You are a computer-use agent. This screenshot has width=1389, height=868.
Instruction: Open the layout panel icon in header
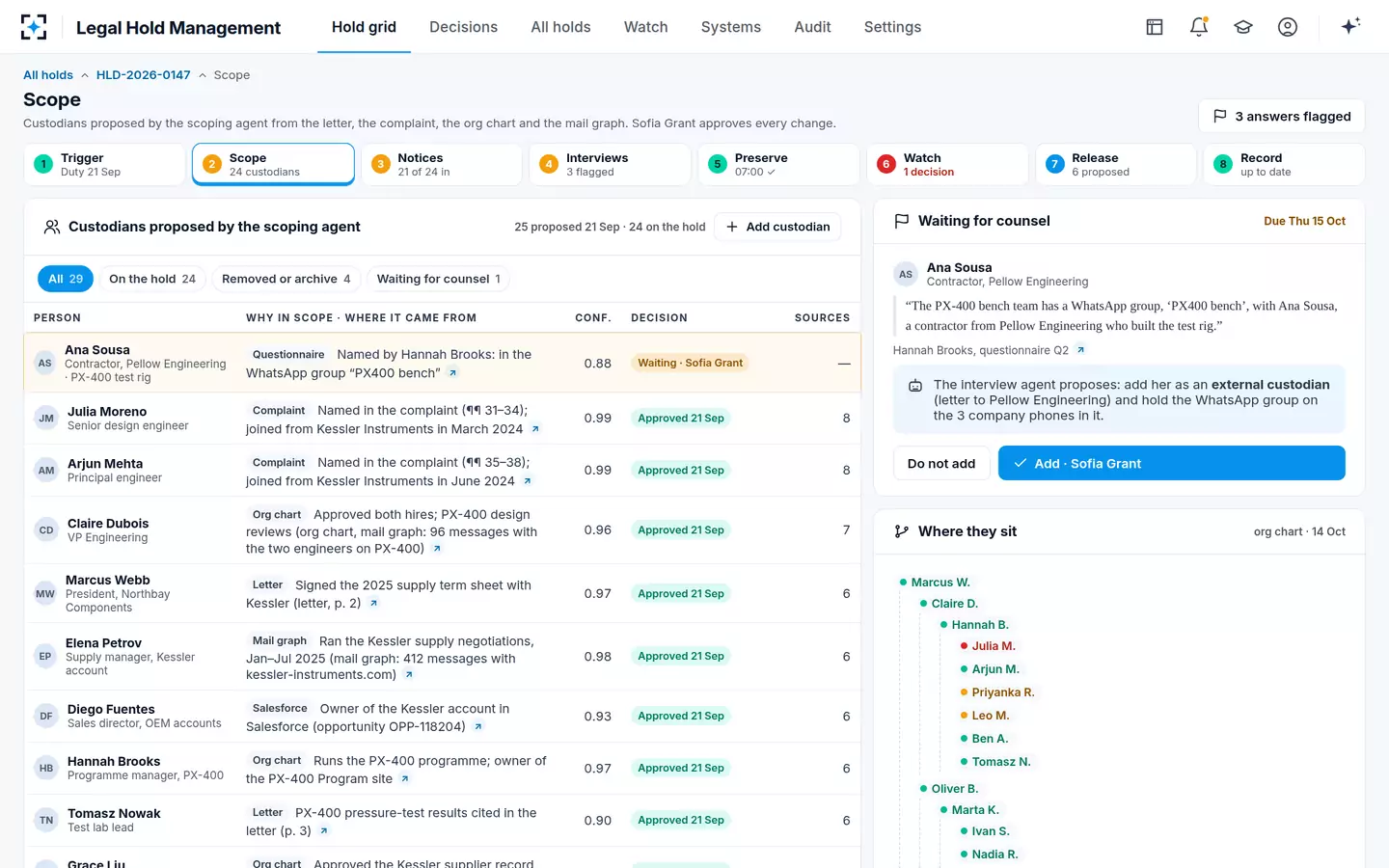click(x=1155, y=27)
